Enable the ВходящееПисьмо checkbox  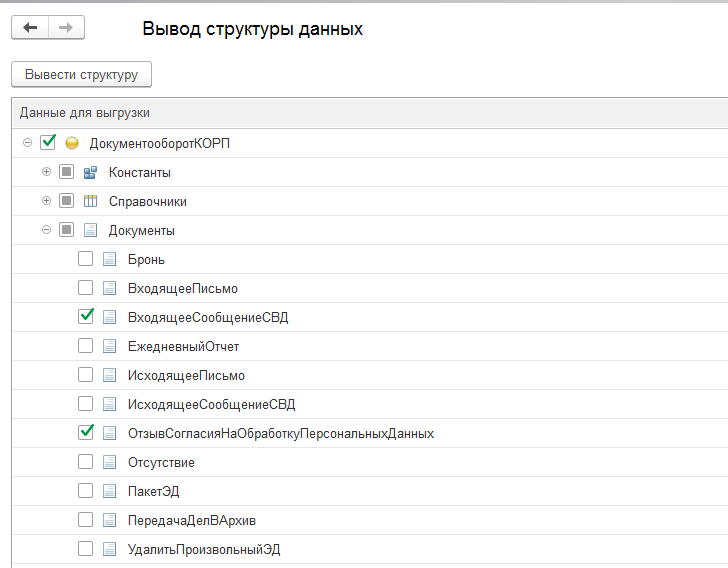(x=85, y=287)
